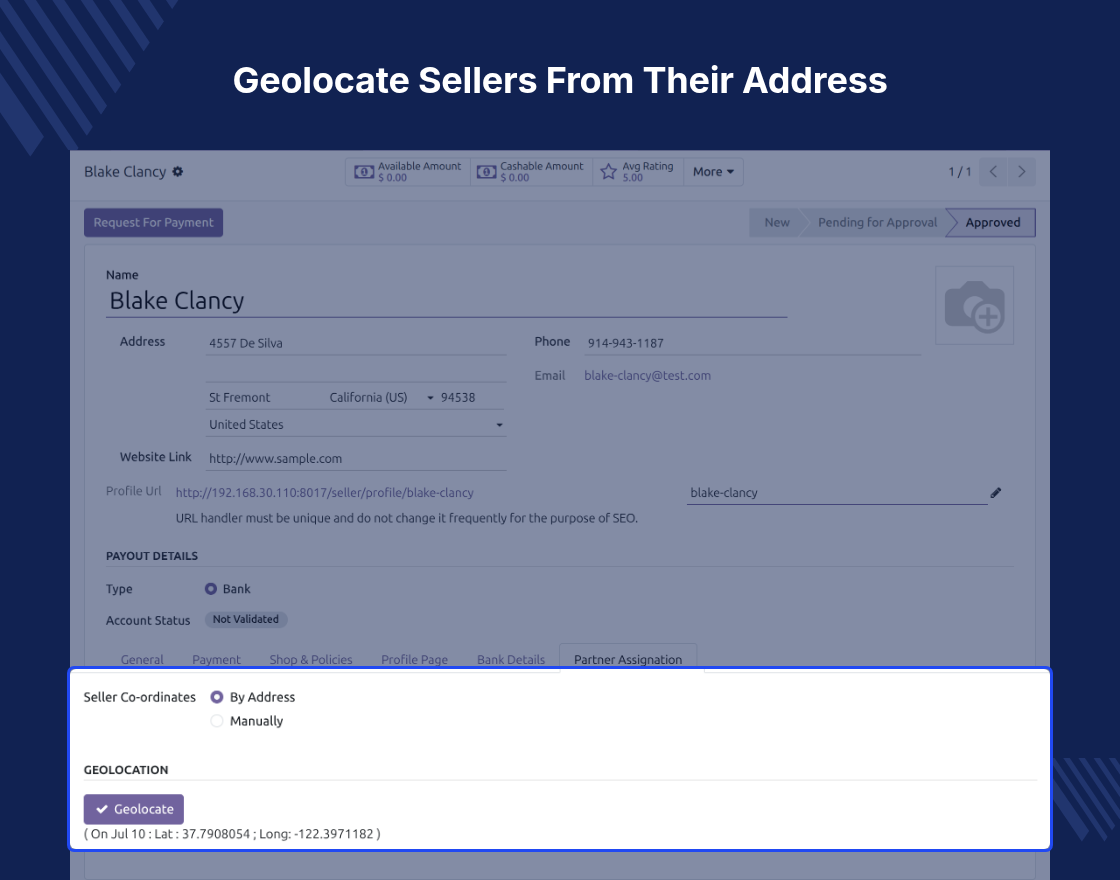Expand the More dropdown menu

click(713, 171)
